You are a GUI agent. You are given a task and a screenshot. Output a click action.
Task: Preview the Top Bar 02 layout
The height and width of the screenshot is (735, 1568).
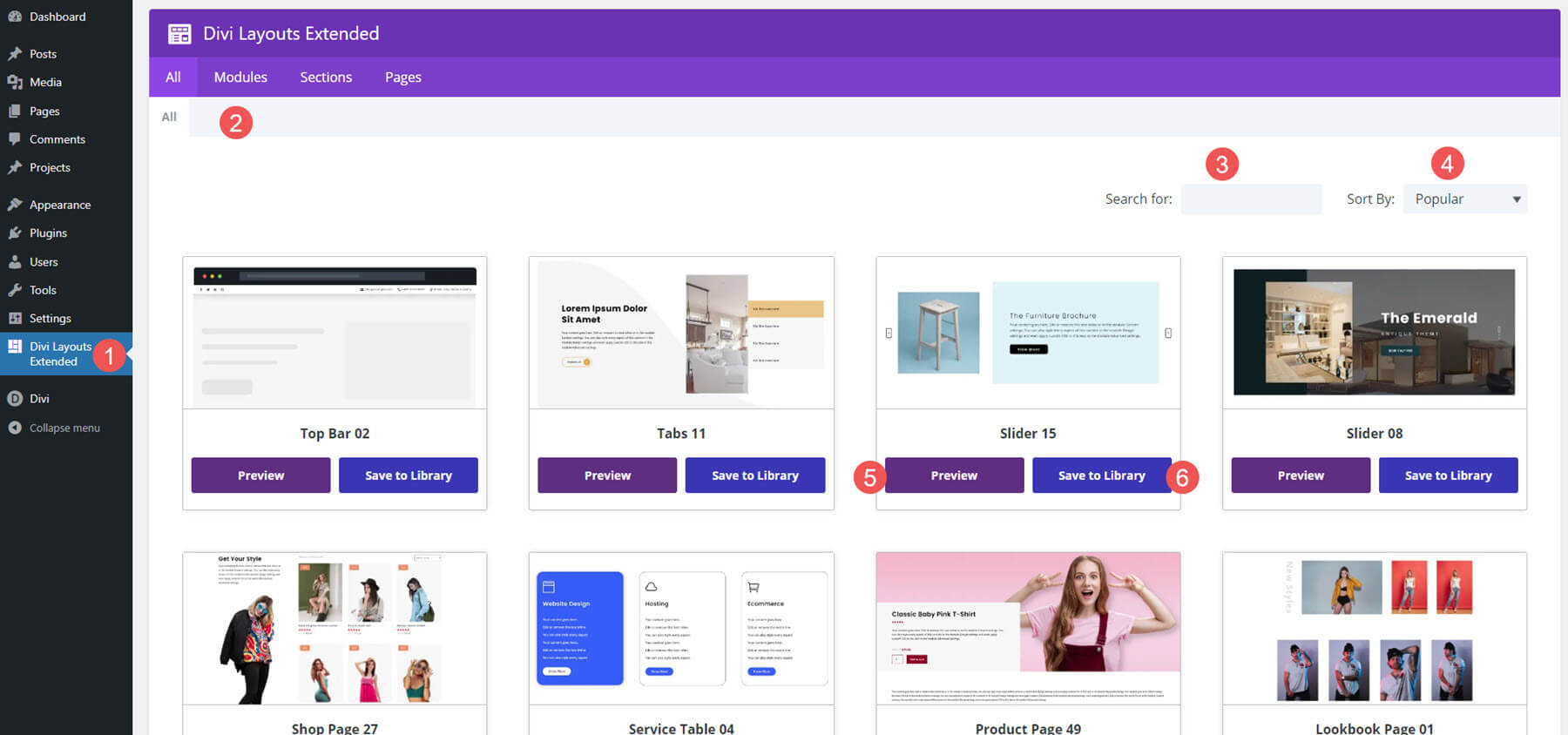coord(260,475)
